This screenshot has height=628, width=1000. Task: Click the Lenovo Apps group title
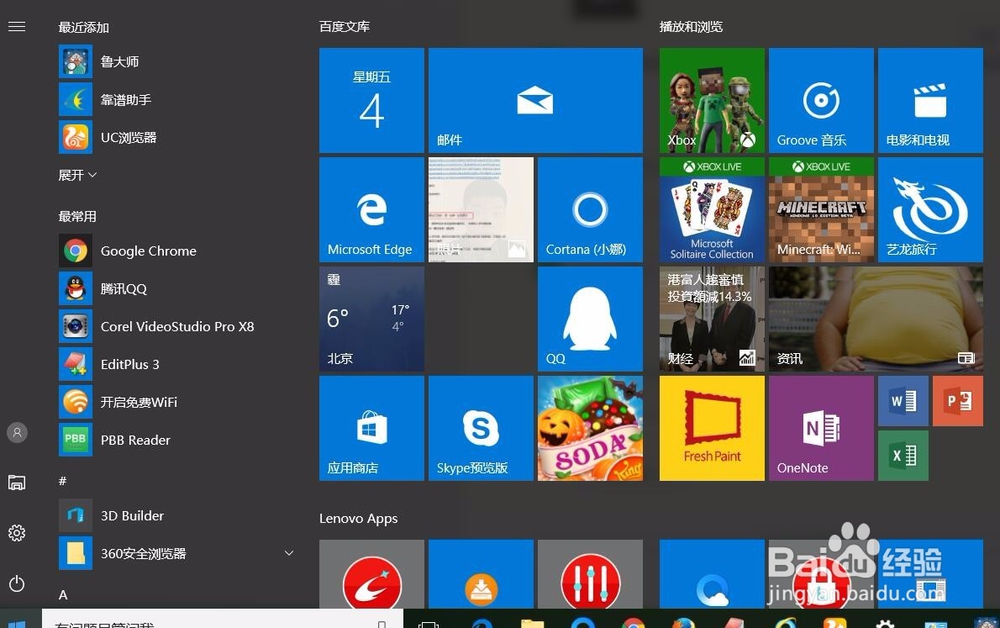pos(358,518)
